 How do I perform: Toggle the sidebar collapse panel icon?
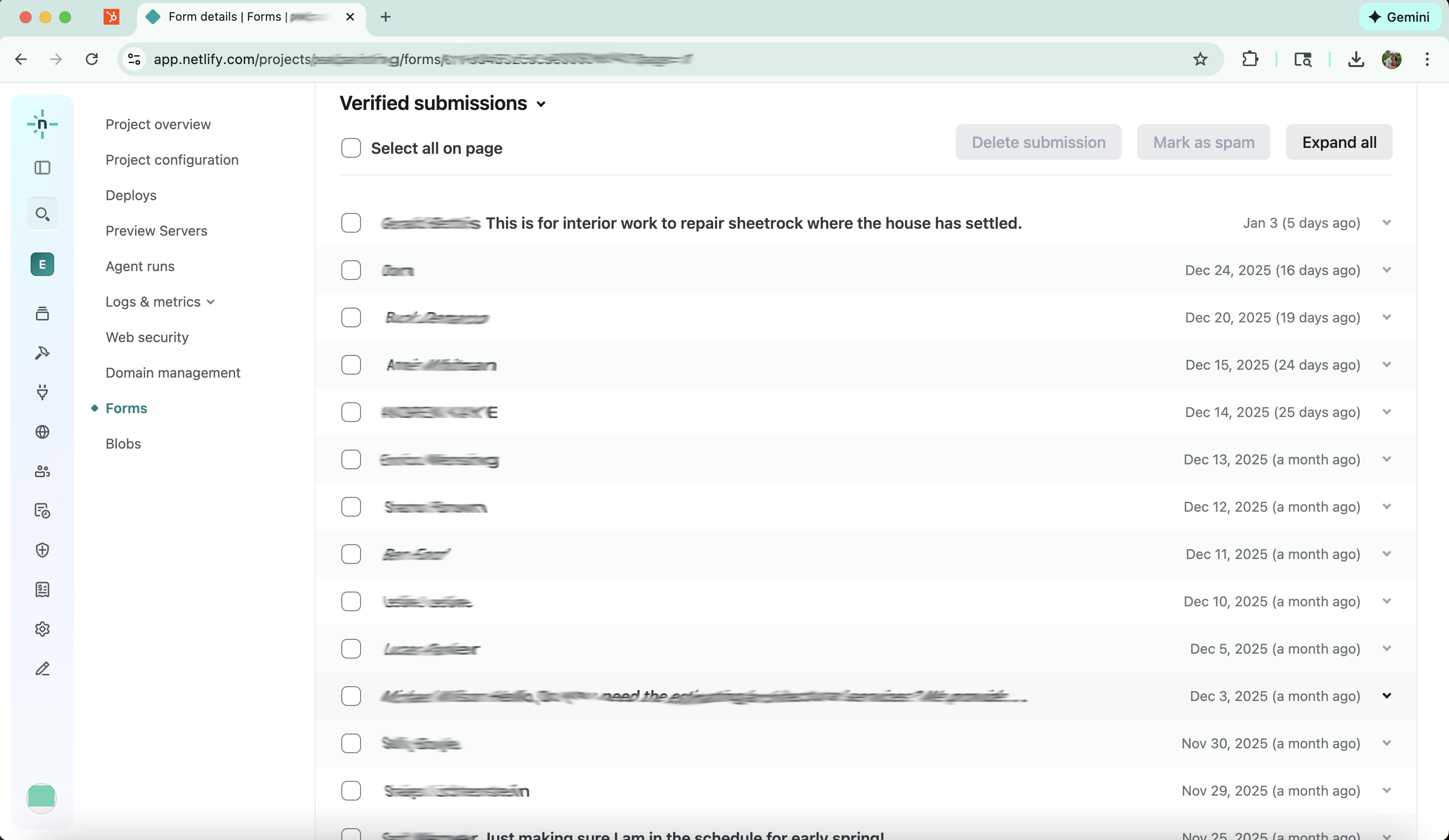point(42,168)
